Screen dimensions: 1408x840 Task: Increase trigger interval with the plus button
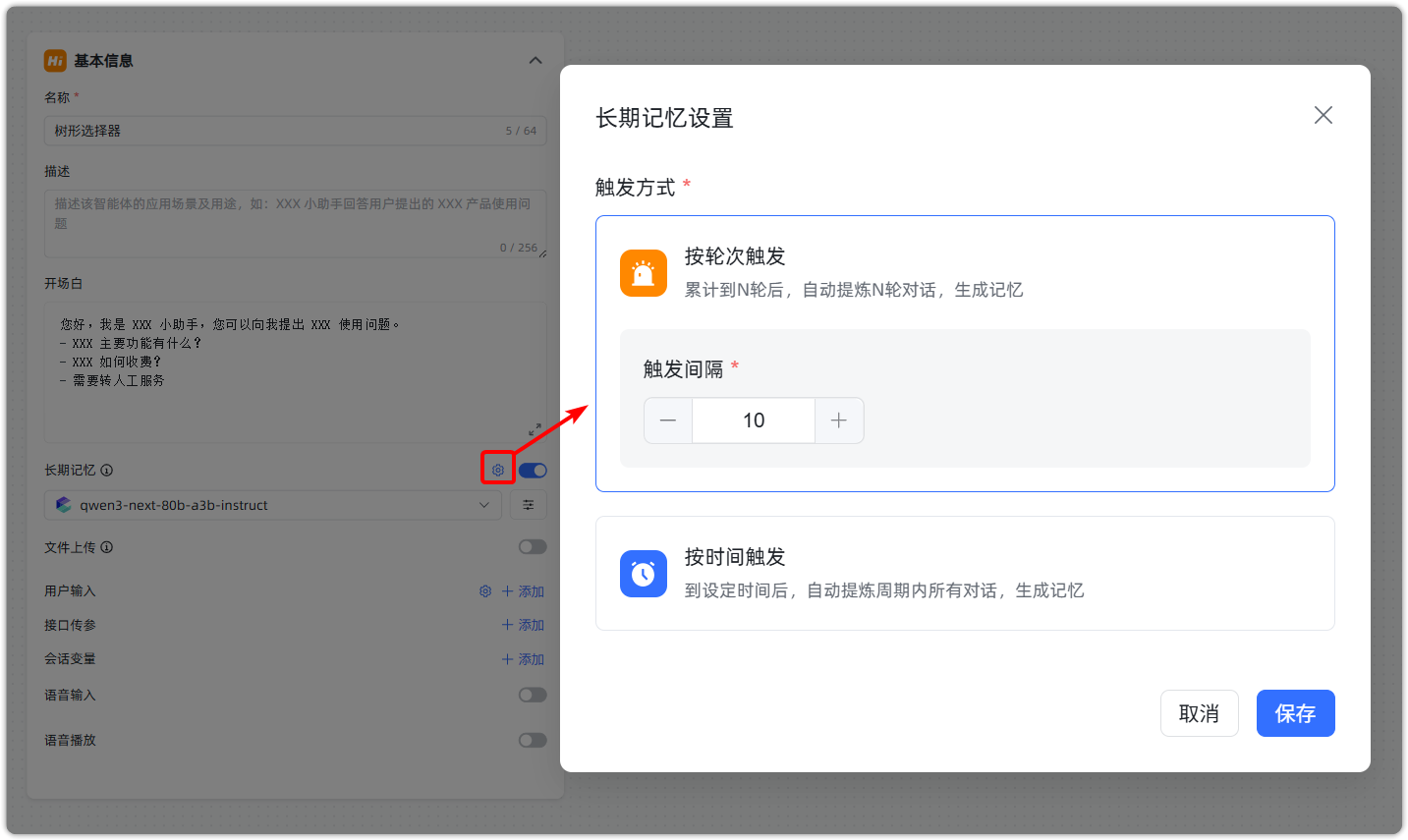click(839, 420)
